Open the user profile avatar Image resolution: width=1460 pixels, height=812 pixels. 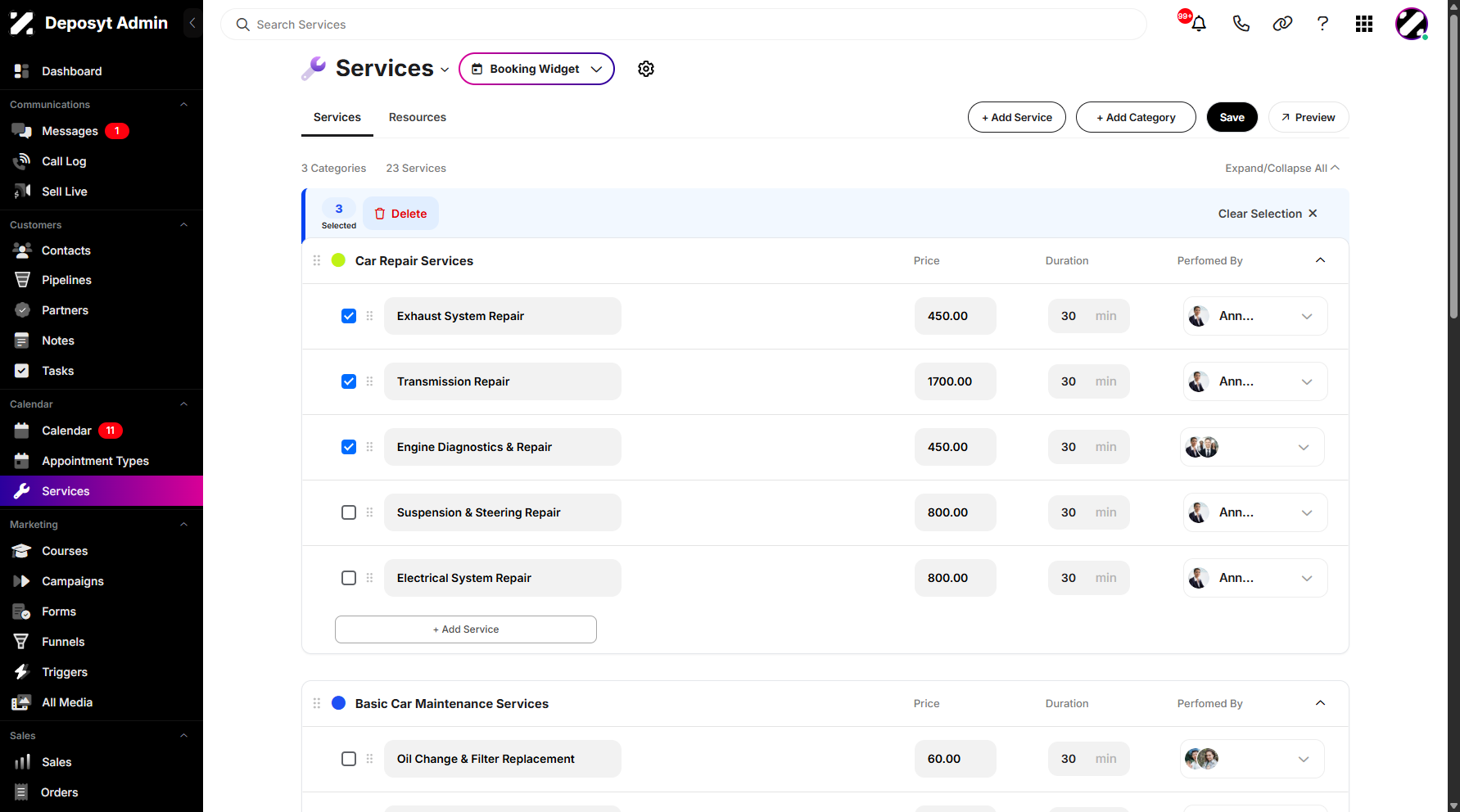pos(1412,24)
